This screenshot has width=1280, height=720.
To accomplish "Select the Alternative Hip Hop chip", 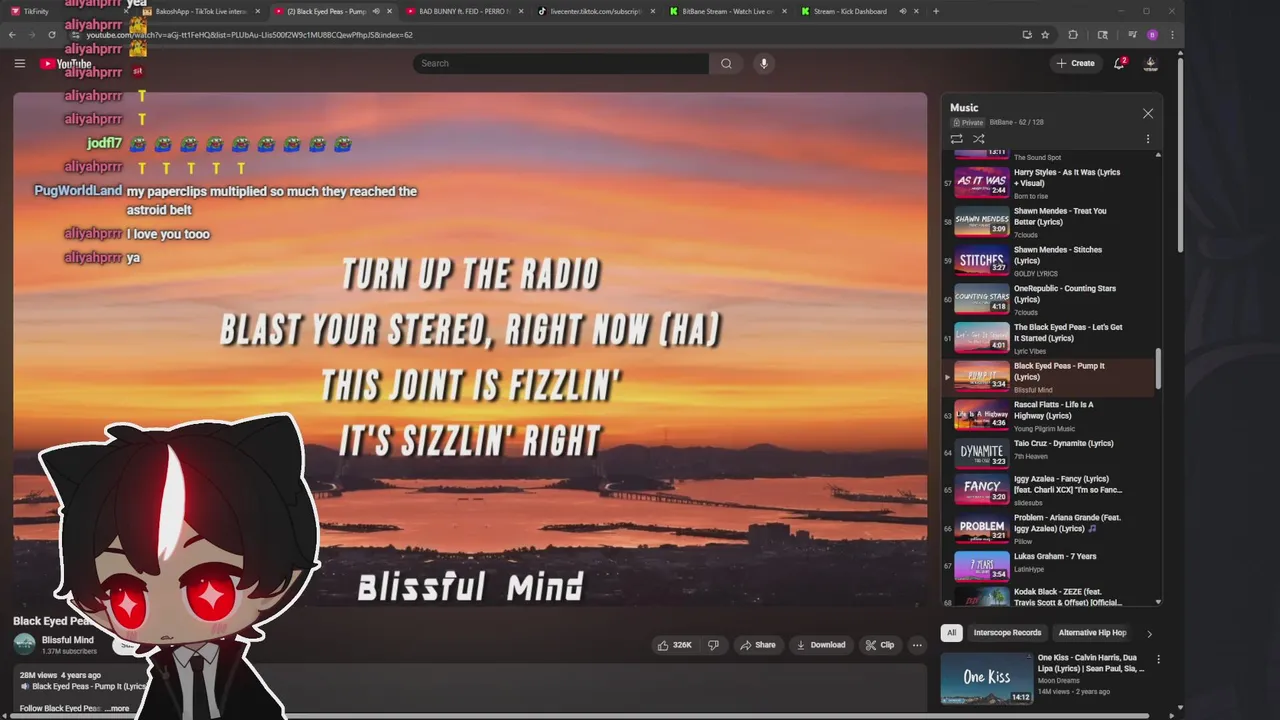I will (x=1092, y=633).
